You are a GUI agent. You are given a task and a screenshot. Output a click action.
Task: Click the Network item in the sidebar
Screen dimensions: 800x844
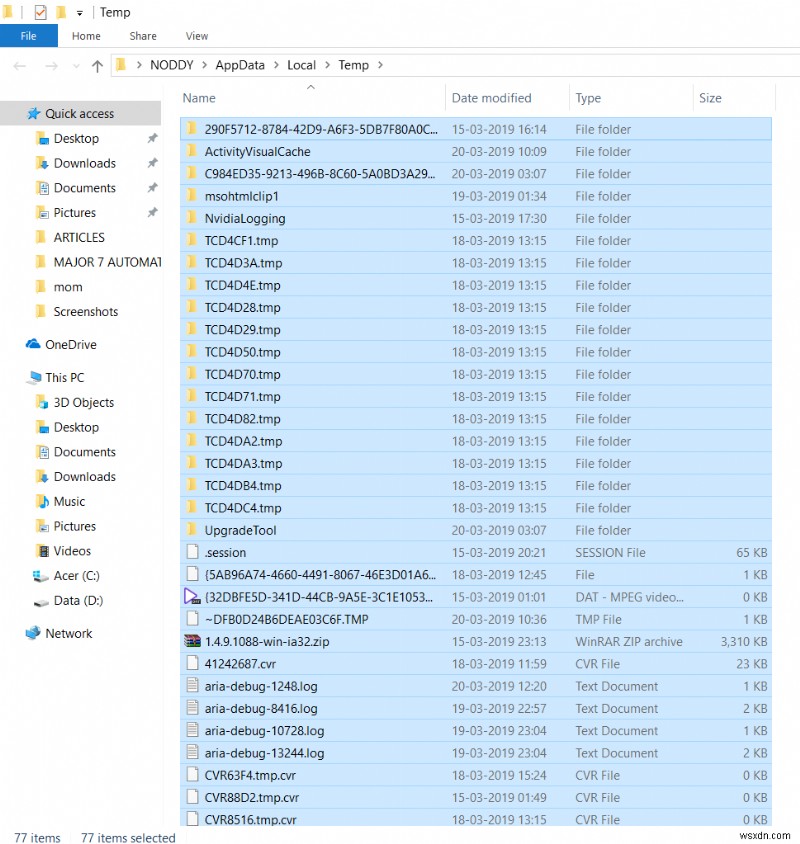(67, 633)
